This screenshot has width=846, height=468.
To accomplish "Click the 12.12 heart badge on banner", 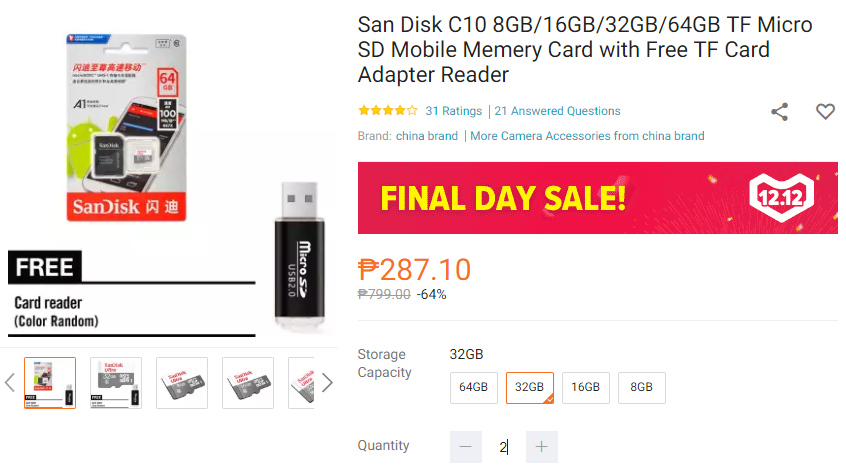I will click(781, 198).
